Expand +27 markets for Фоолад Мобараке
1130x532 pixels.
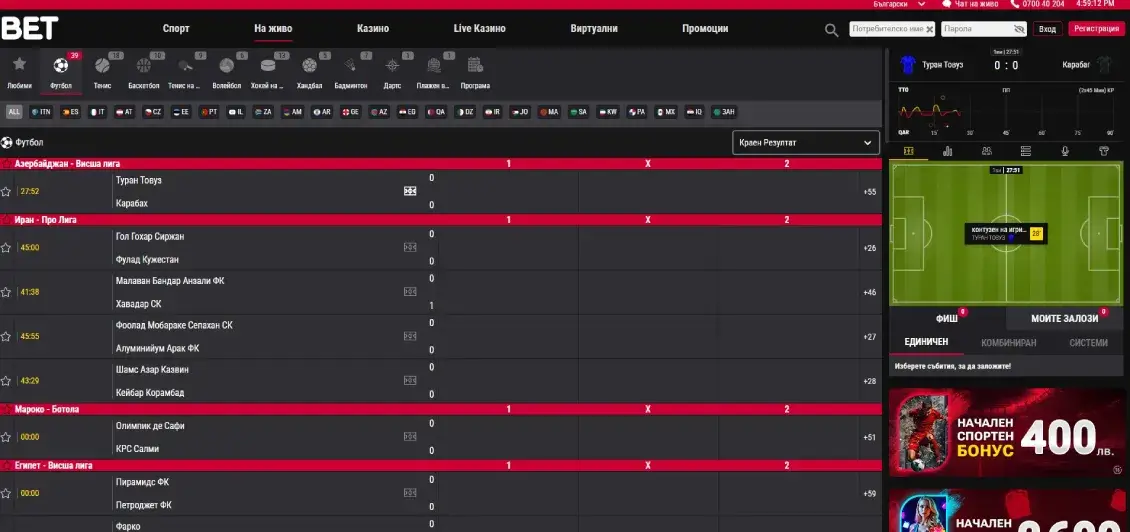coord(869,337)
